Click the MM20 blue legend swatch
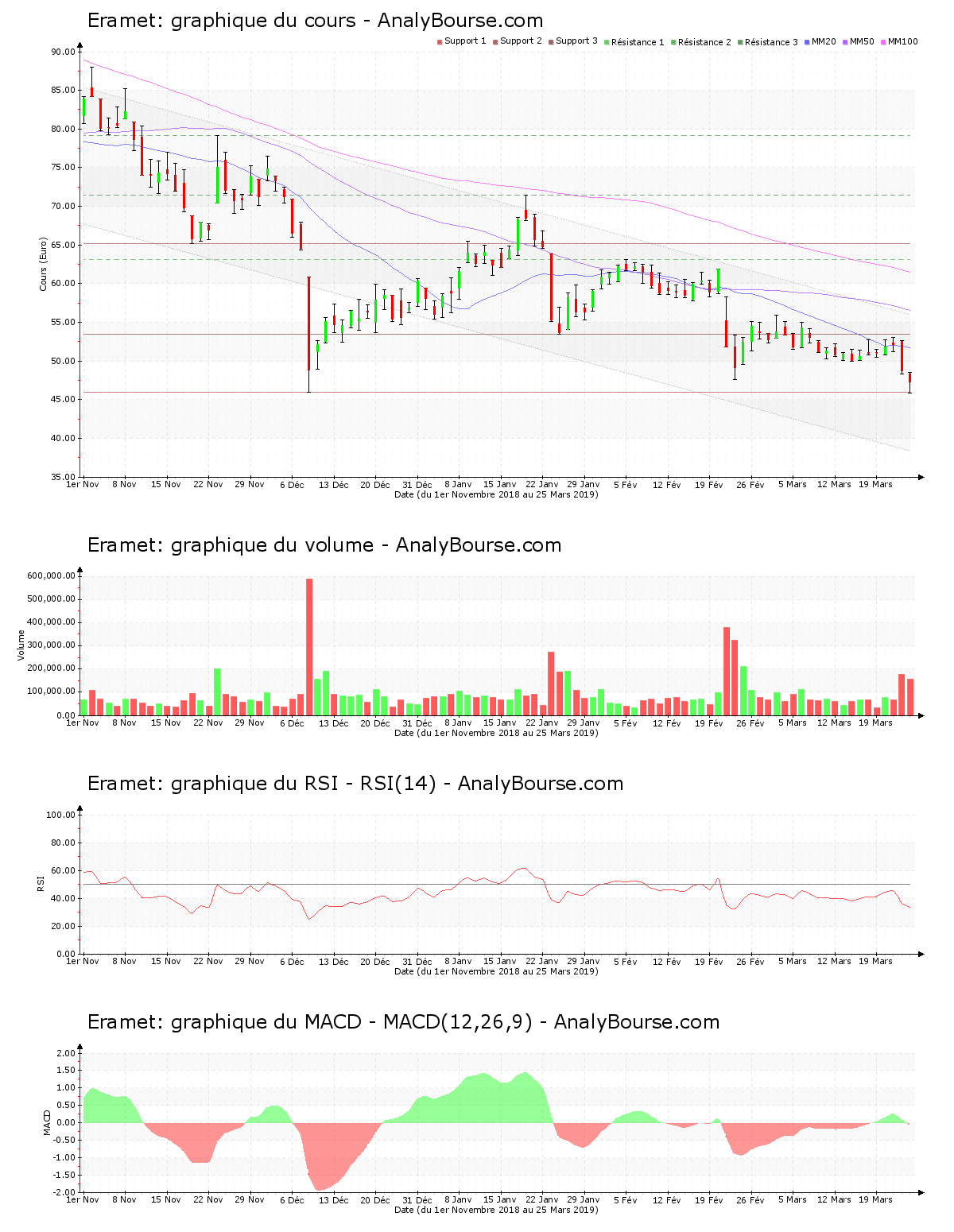The width and height of the screenshot is (954, 1232). click(x=807, y=41)
